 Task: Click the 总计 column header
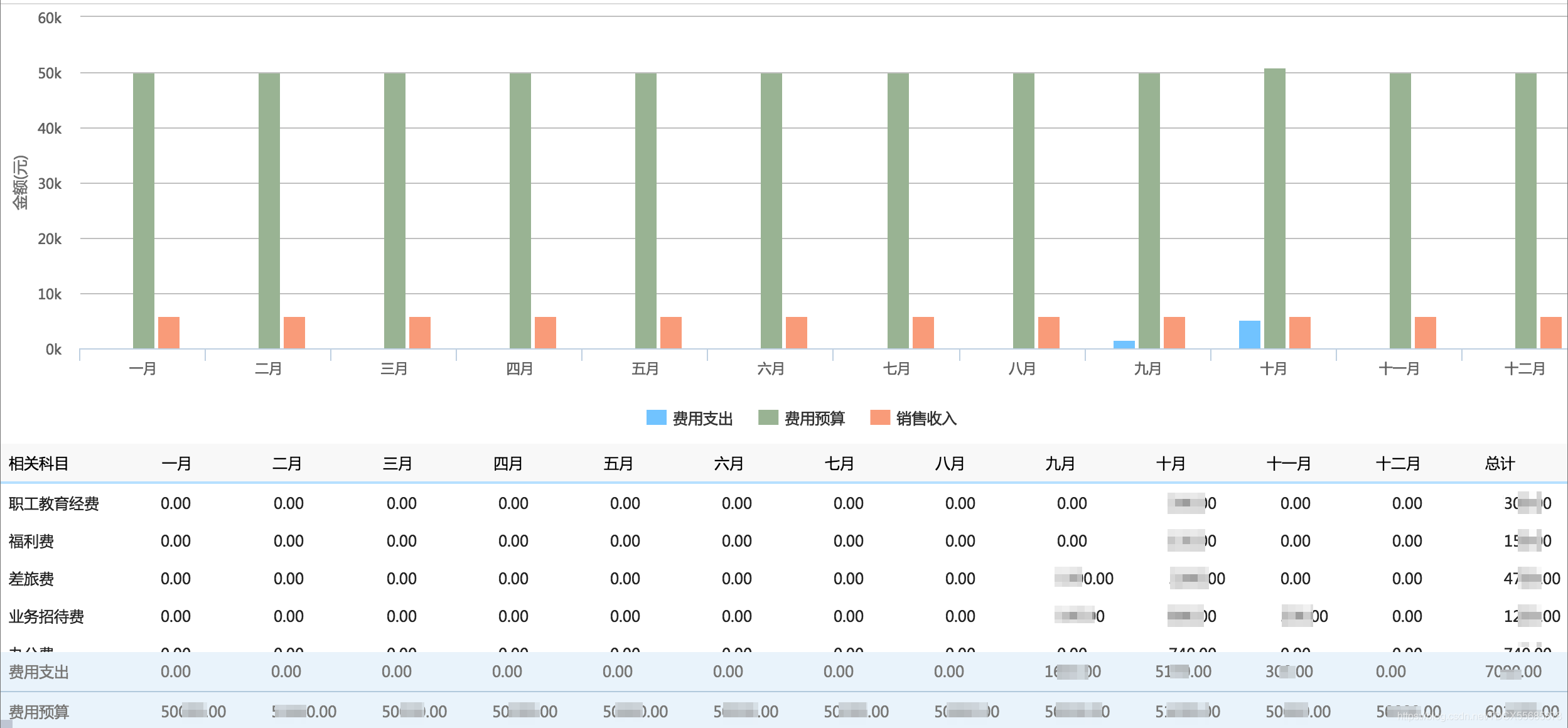point(1500,464)
